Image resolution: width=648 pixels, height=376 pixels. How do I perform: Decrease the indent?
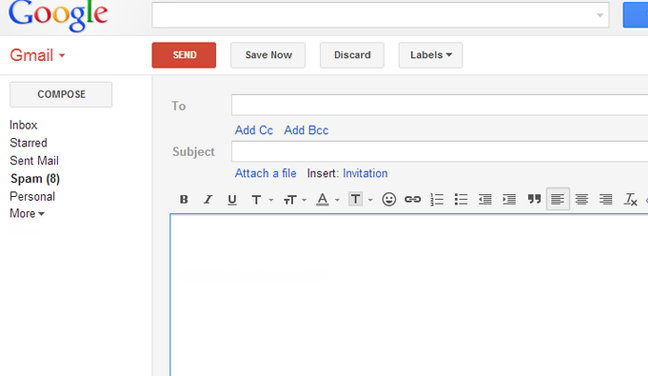tap(485, 199)
